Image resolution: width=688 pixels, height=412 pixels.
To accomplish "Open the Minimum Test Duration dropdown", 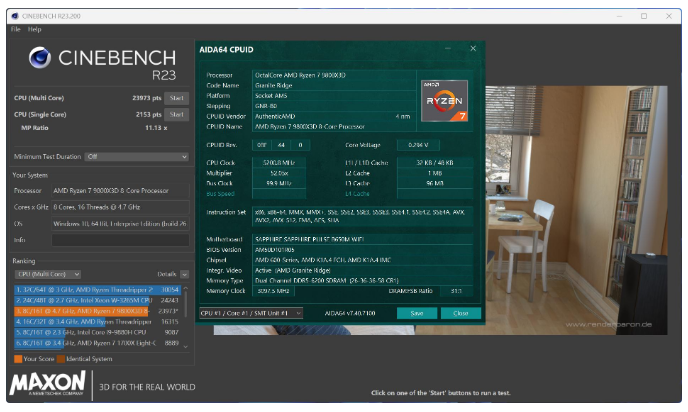I will (137, 156).
